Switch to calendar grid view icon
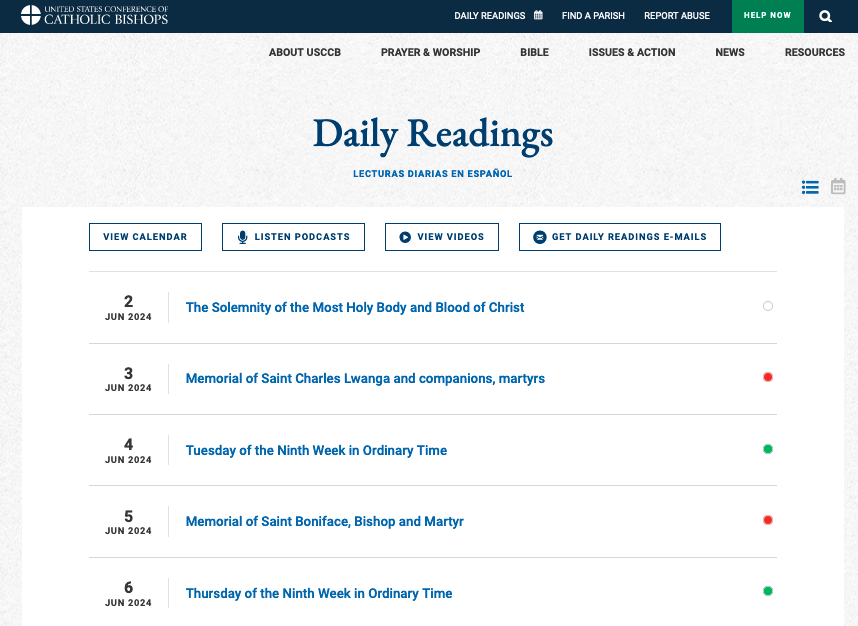The image size is (858, 626). [x=838, y=186]
